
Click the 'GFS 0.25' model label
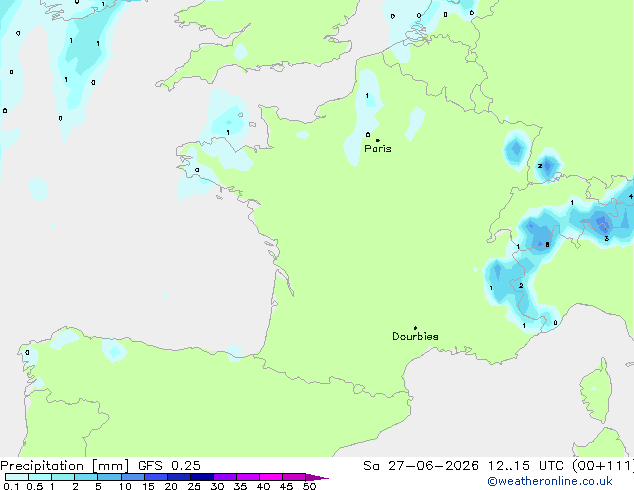click(169, 466)
